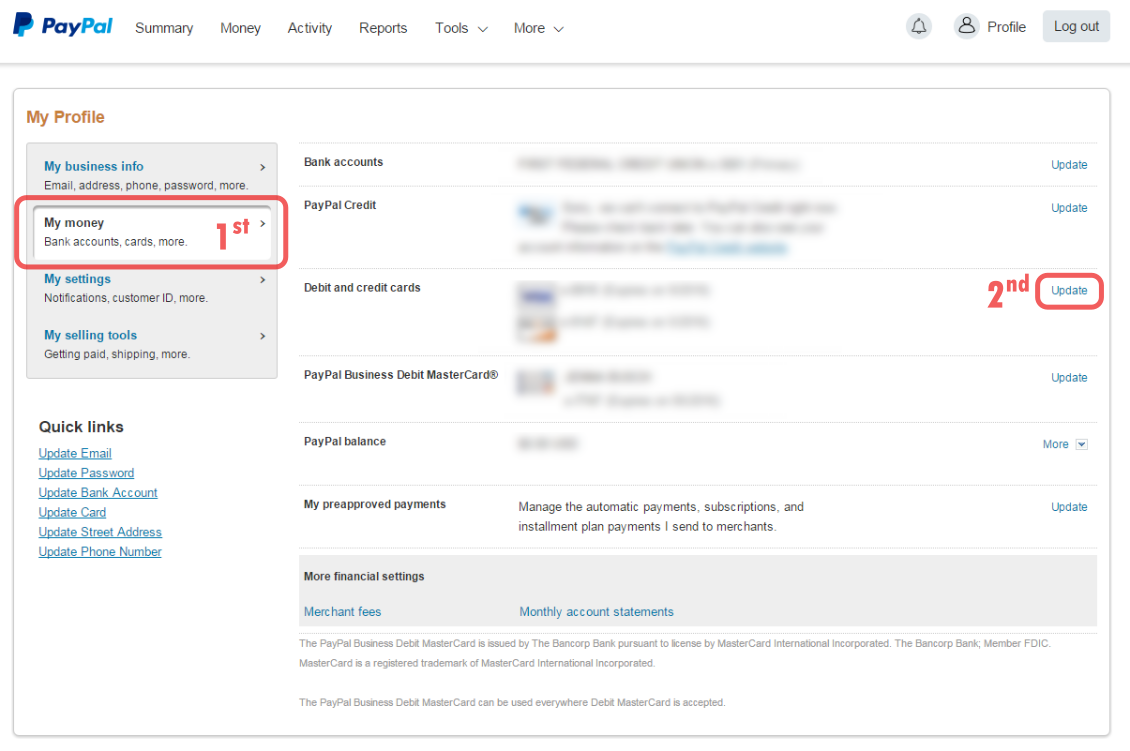1130x751 pixels.
Task: Click the Log out button
Action: pos(1076,27)
